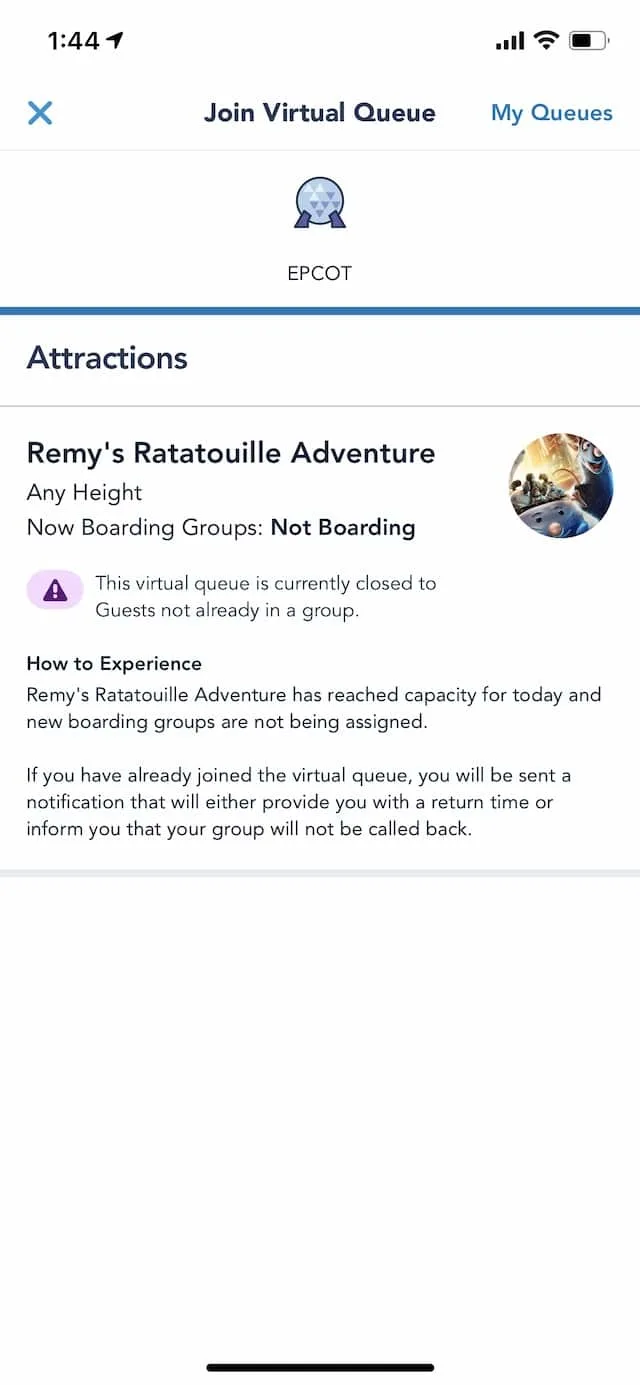
Task: Tap the How to Experience heading
Action: 114,664
